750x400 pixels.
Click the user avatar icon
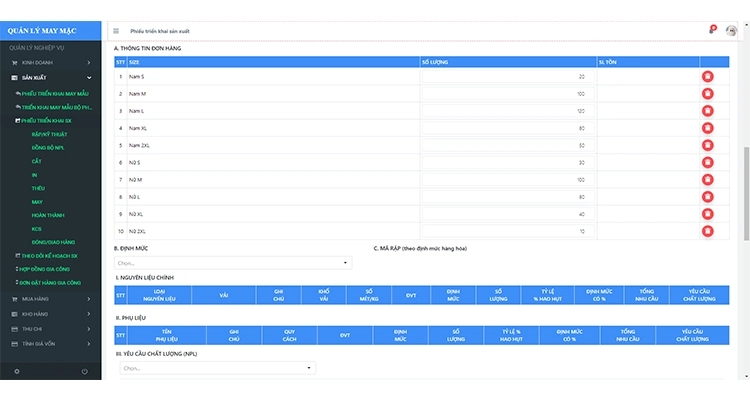click(732, 30)
